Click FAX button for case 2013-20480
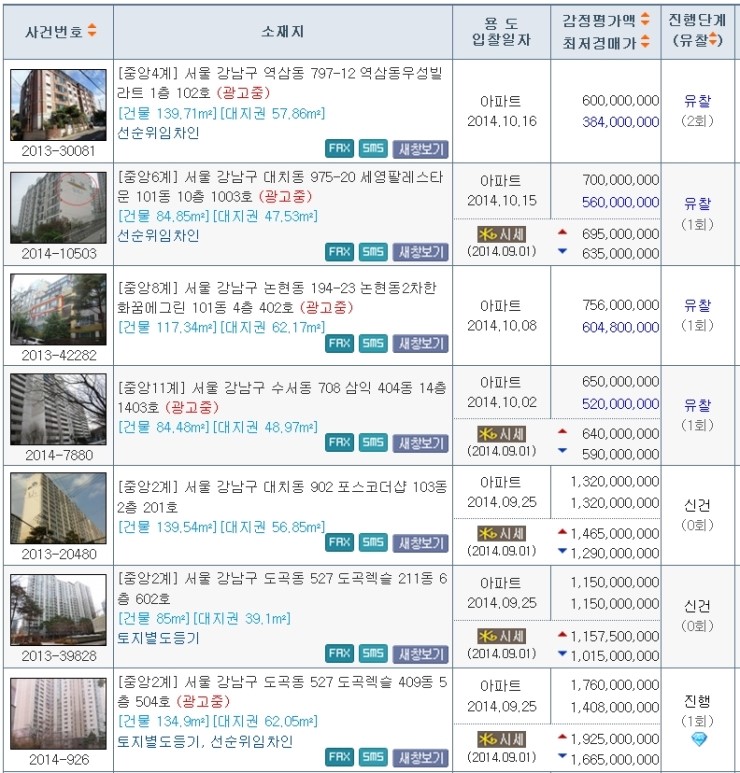Viewport: 740px width, 773px height. click(x=339, y=542)
